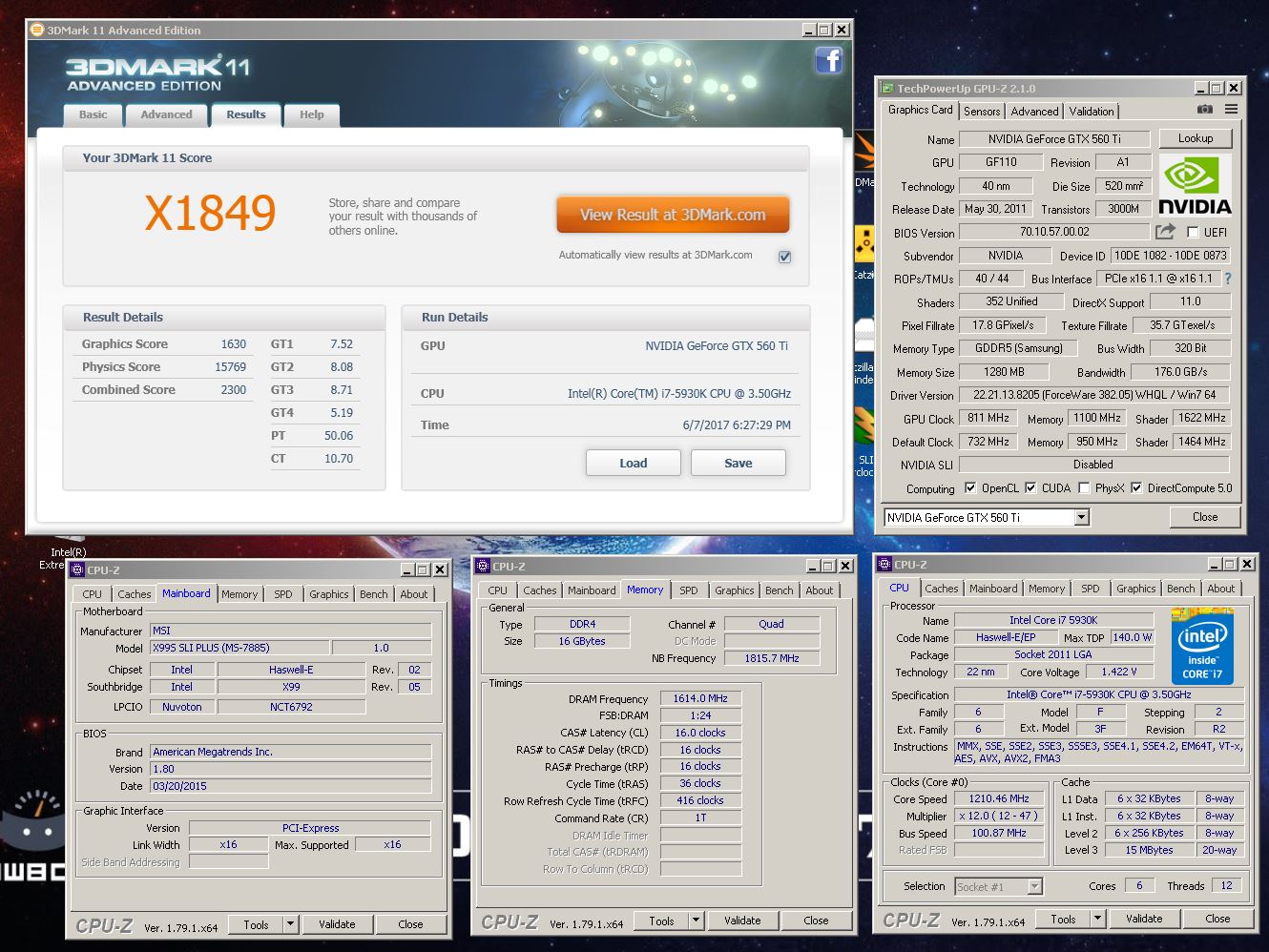Screen dimensions: 1269x952
Task: Open the Tools dropdown arrow in Mainboard CPU-Z
Action: coord(290,923)
